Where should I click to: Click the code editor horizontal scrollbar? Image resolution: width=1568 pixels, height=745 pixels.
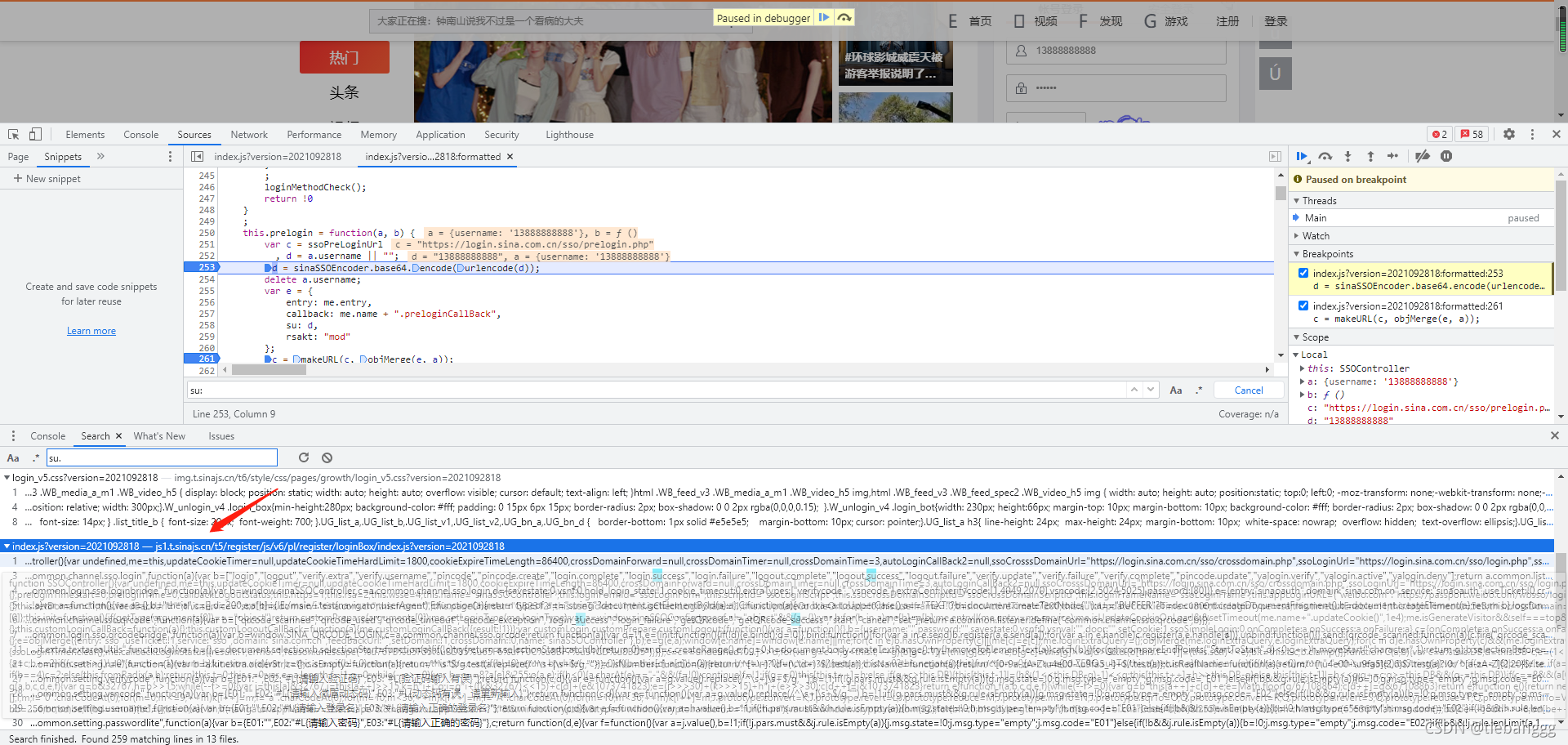tap(269, 370)
